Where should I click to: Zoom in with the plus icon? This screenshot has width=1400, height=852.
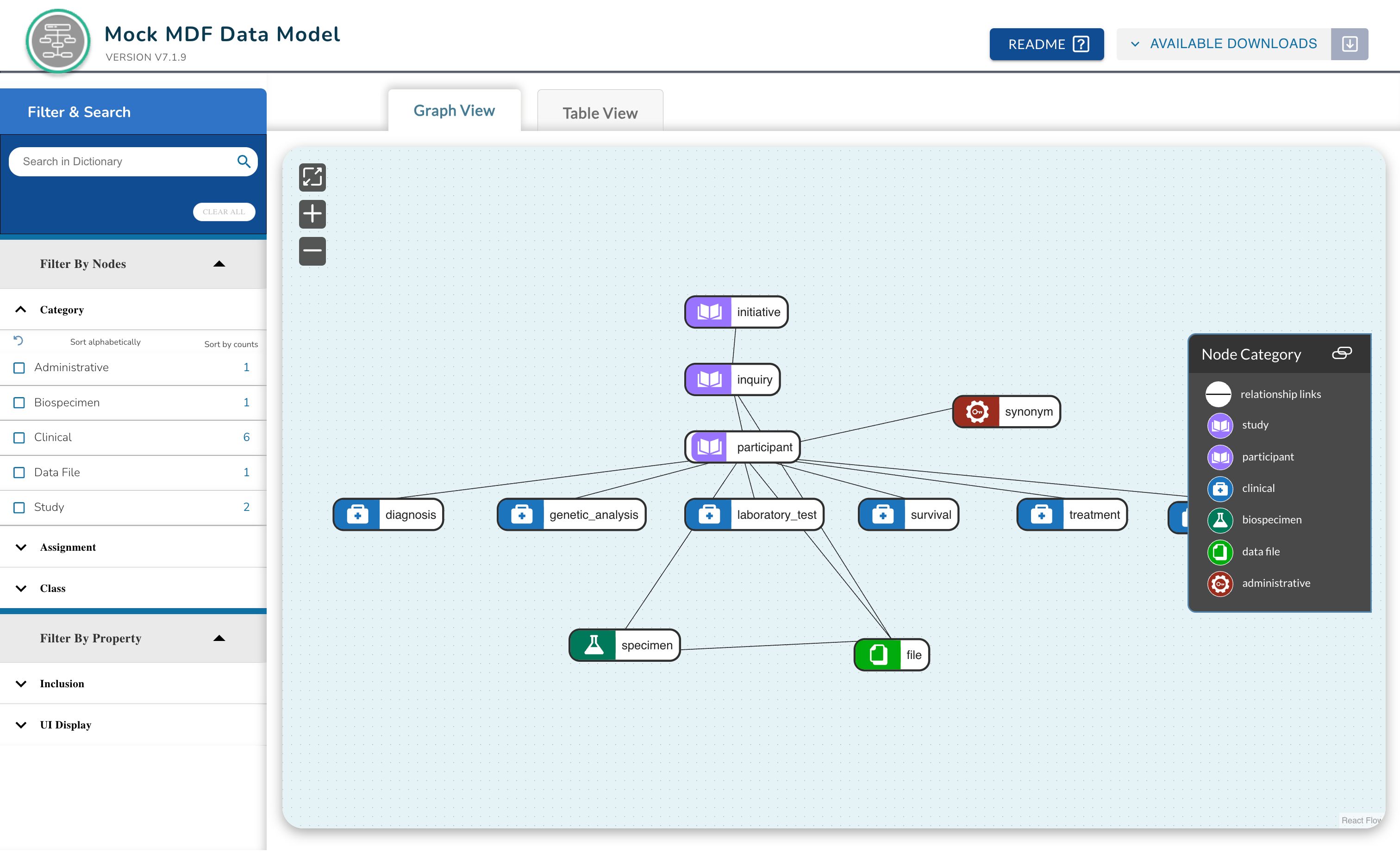pos(312,214)
